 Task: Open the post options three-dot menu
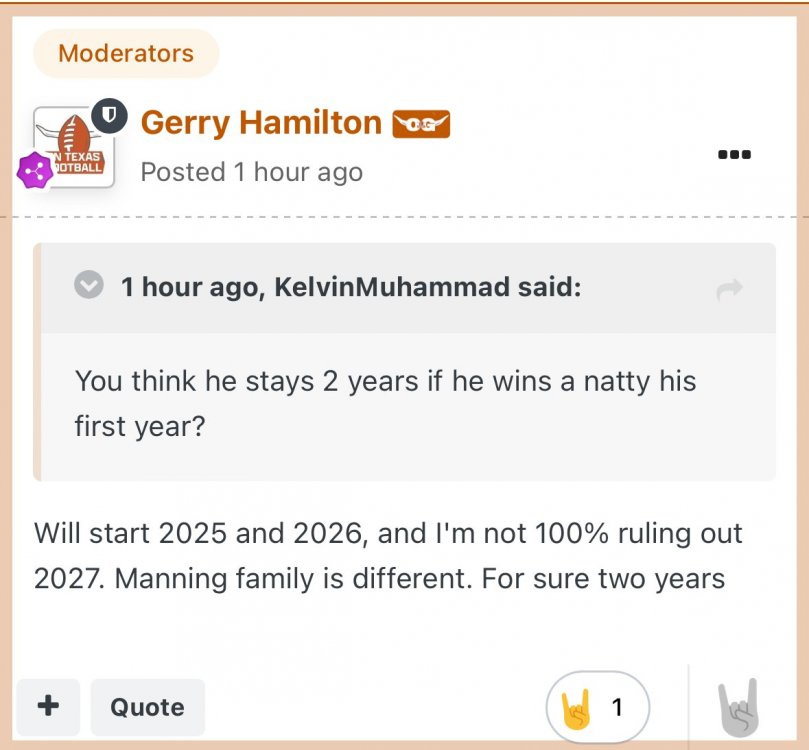point(735,155)
